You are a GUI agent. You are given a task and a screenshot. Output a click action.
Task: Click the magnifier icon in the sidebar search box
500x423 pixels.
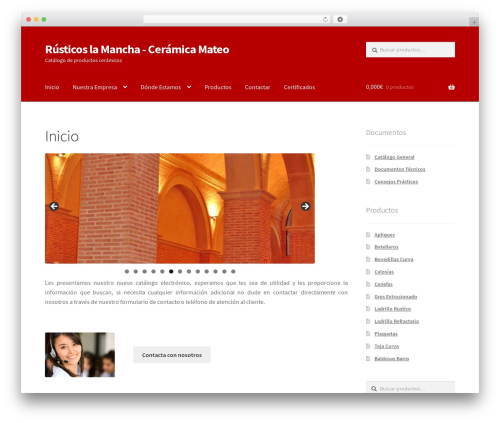click(374, 389)
